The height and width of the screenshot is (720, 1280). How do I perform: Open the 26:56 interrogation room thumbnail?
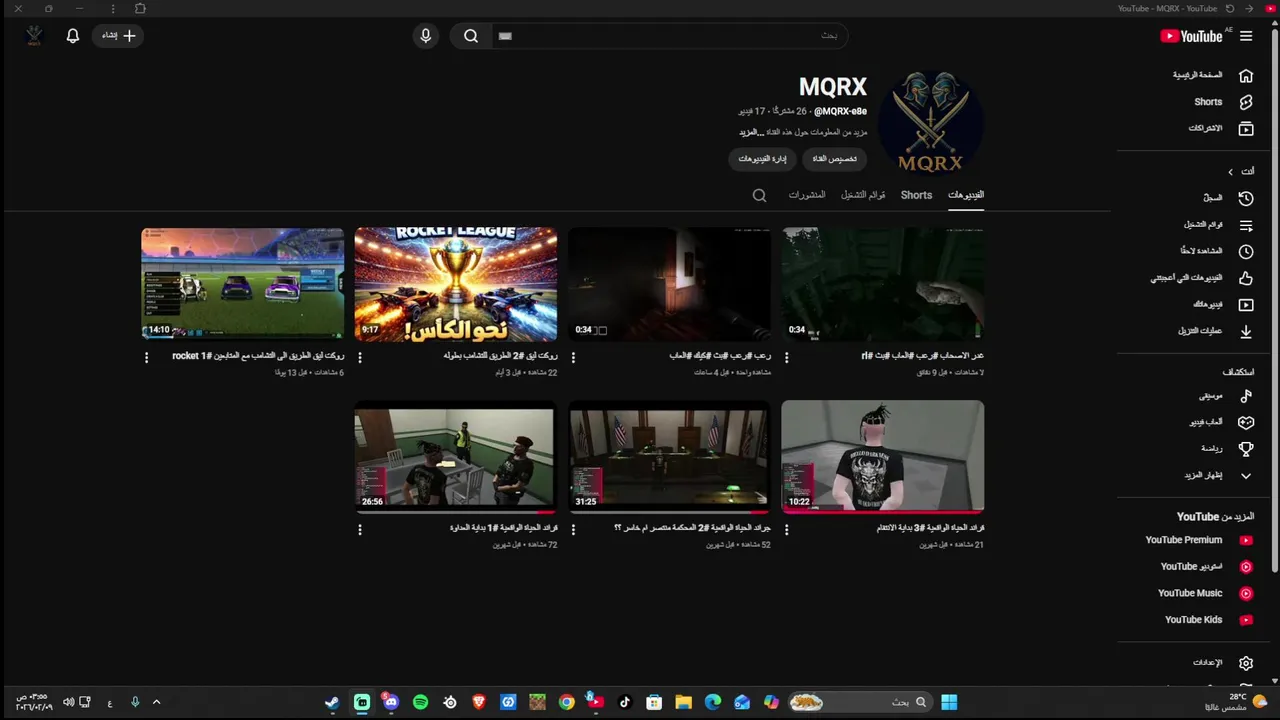coord(456,457)
